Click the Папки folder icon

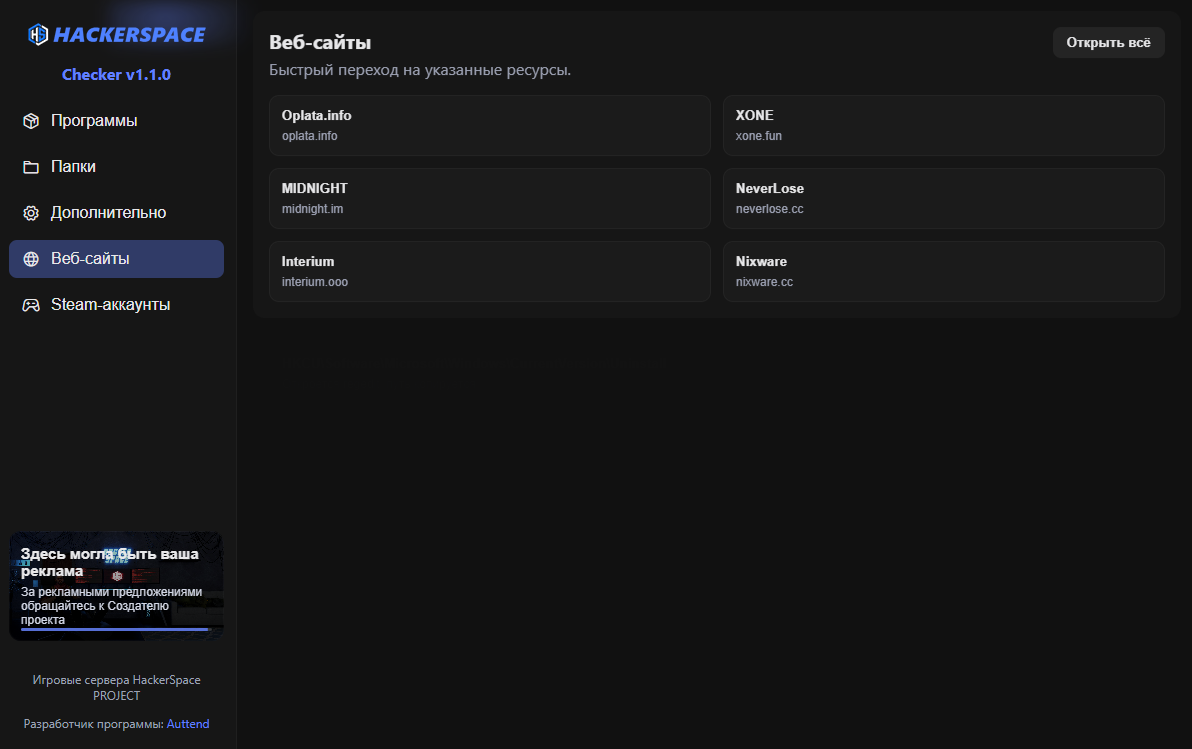[31, 167]
